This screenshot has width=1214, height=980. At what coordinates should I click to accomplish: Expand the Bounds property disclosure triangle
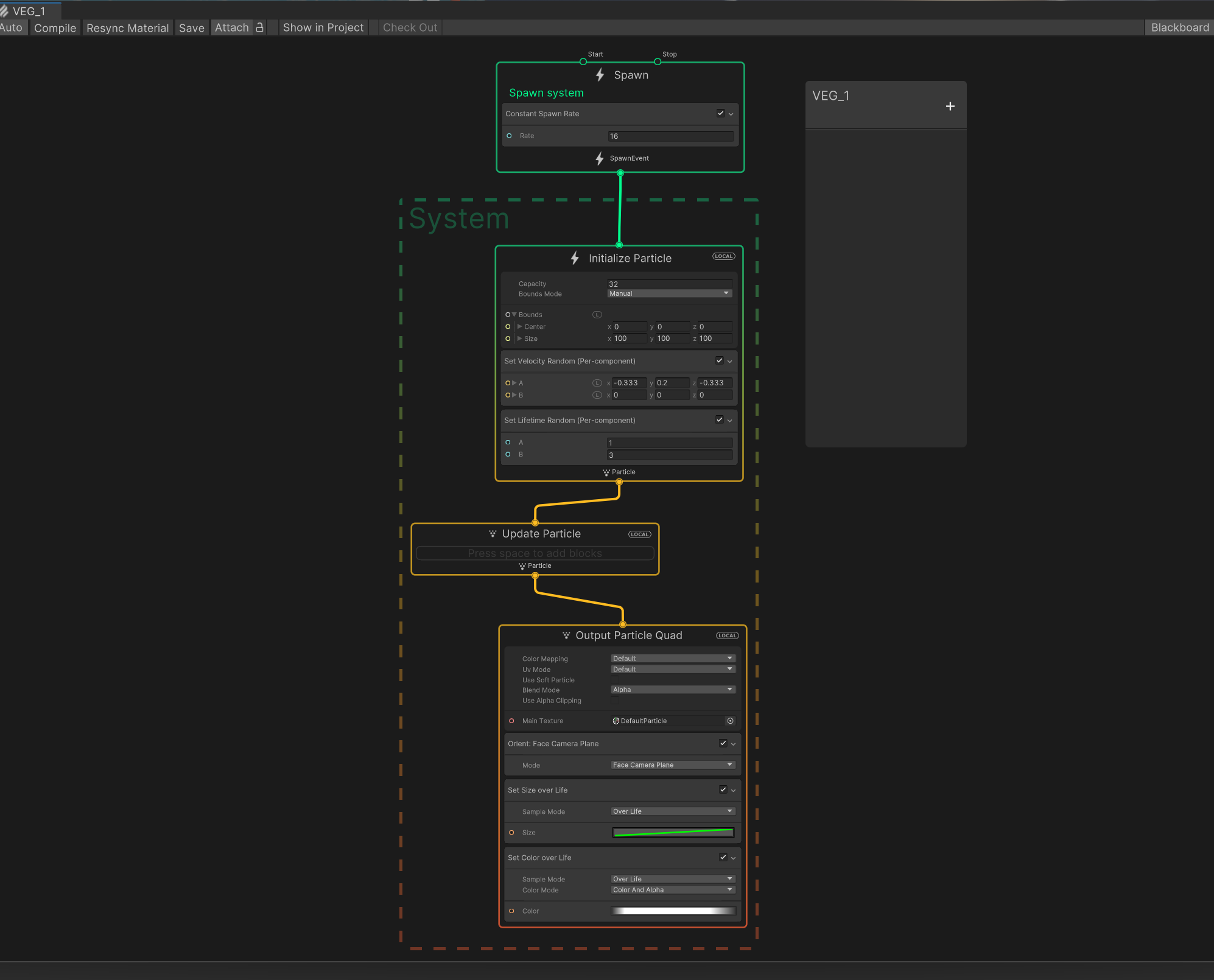[515, 315]
